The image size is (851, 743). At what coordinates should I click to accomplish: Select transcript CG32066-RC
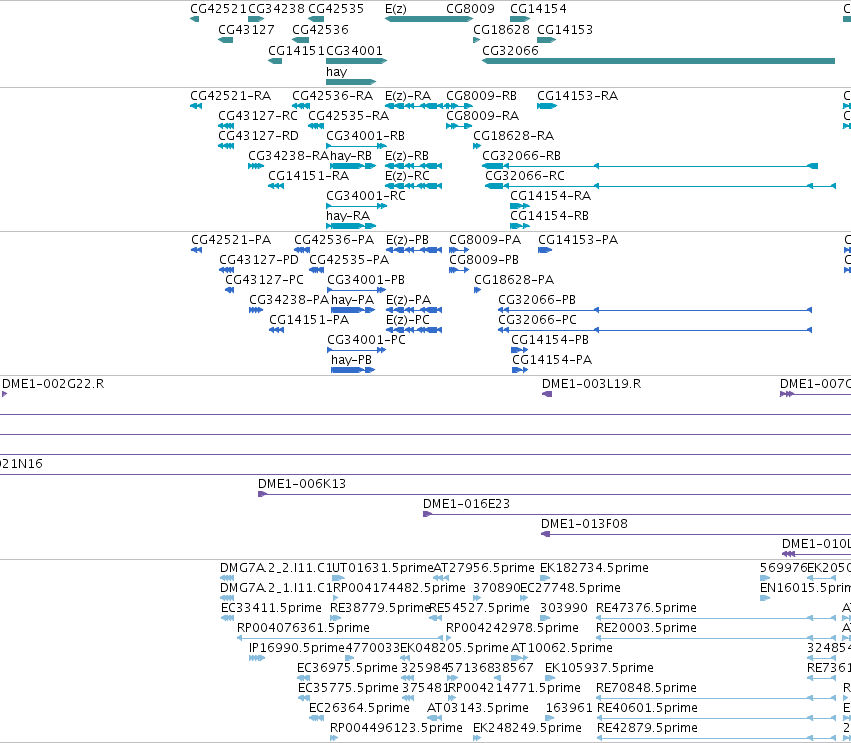click(x=525, y=176)
